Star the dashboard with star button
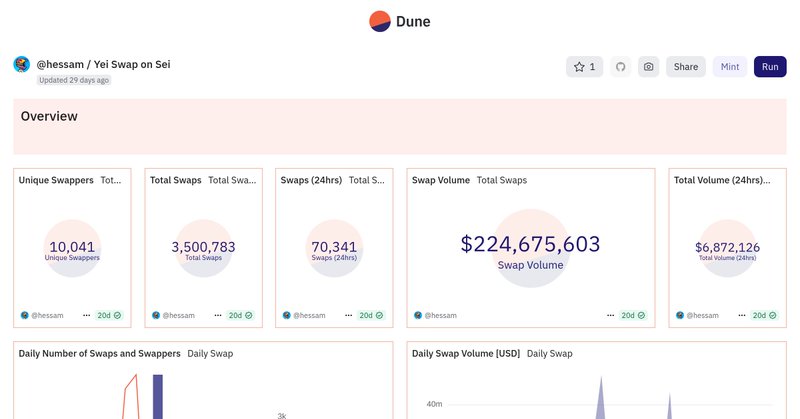The image size is (800, 419). pos(584,67)
